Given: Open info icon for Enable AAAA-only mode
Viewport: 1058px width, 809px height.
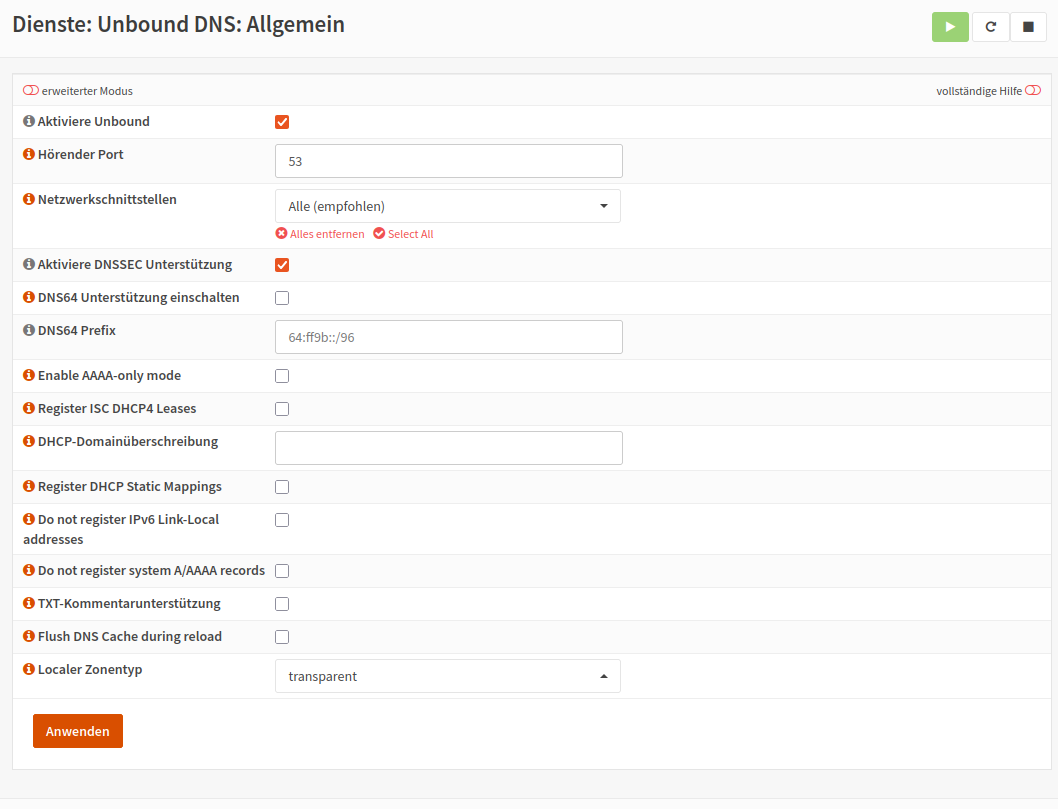Looking at the screenshot, I should [x=29, y=375].
